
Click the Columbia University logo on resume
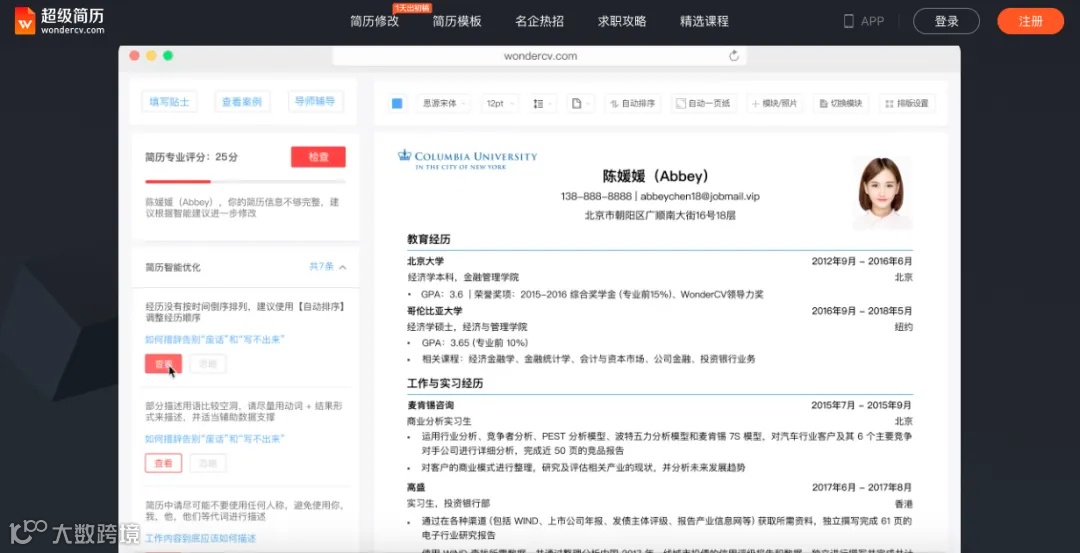pyautogui.click(x=468, y=160)
